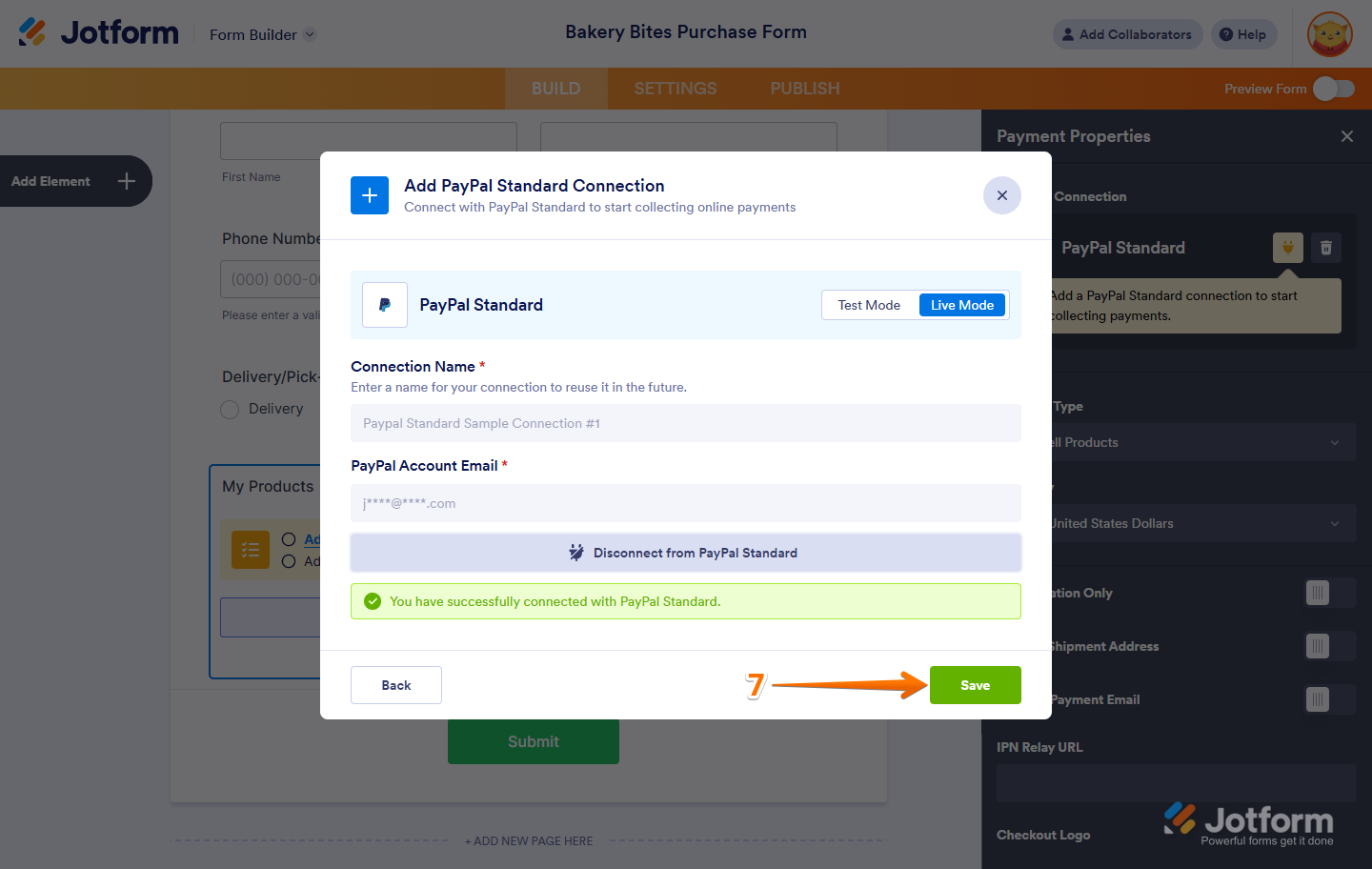This screenshot has width=1372, height=869.
Task: Toggle the Payment Email switch
Action: coord(1330,699)
